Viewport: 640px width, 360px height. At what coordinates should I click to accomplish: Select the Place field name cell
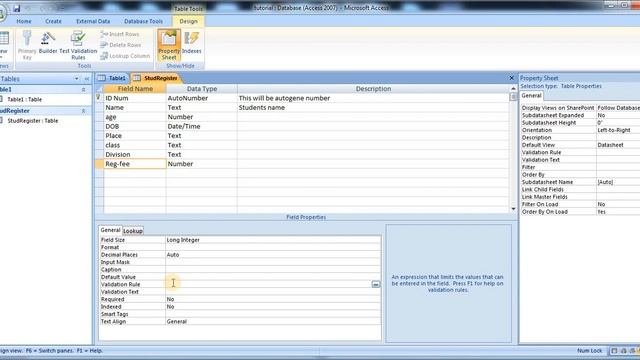click(x=135, y=136)
